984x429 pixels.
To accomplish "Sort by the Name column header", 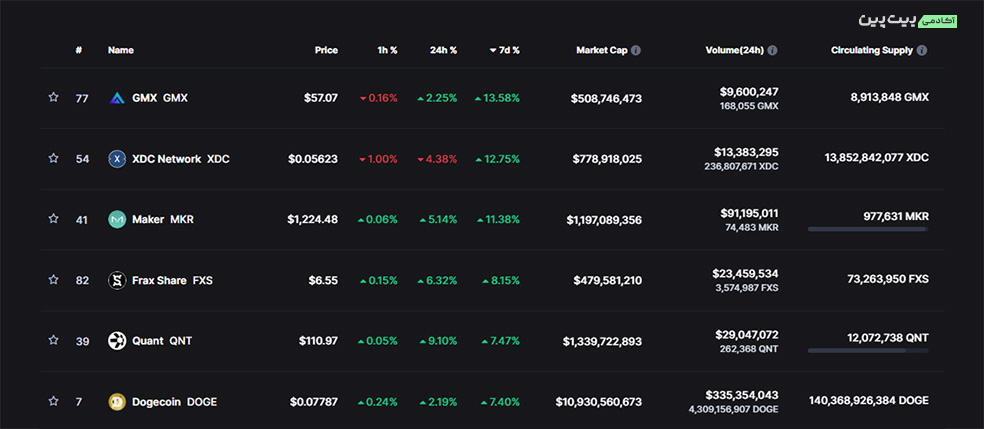I will (x=120, y=50).
